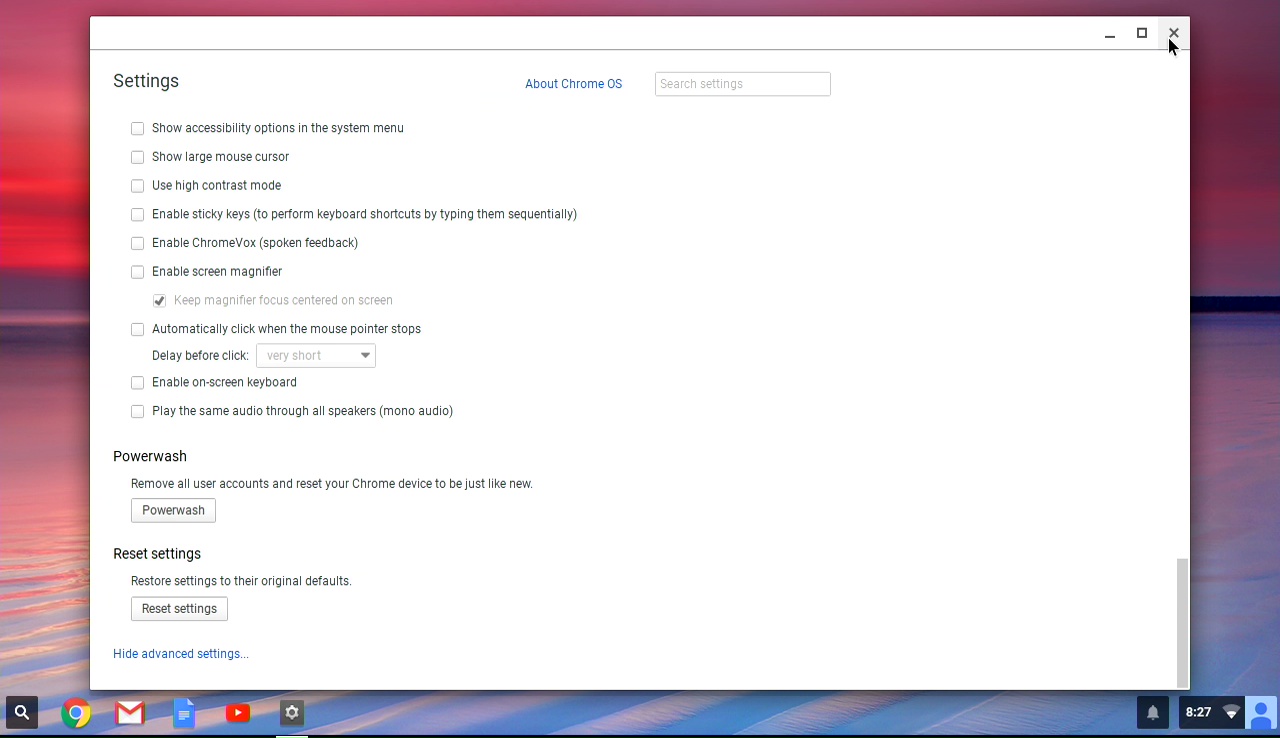Open Gmail from the shelf
Viewport: 1280px width, 738px height.
point(130,713)
